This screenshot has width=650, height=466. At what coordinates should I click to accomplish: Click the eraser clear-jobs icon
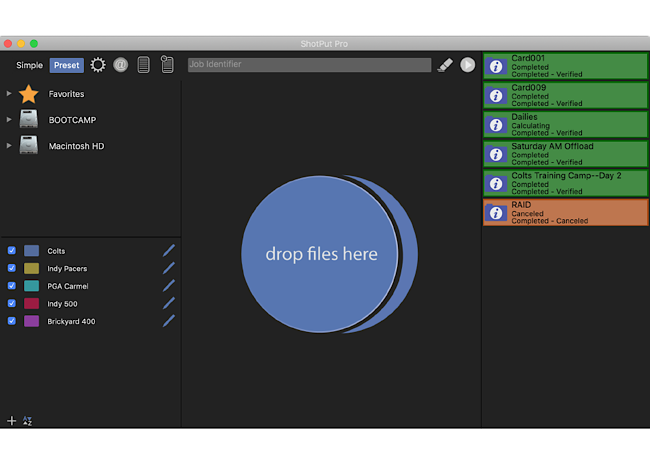(x=445, y=65)
